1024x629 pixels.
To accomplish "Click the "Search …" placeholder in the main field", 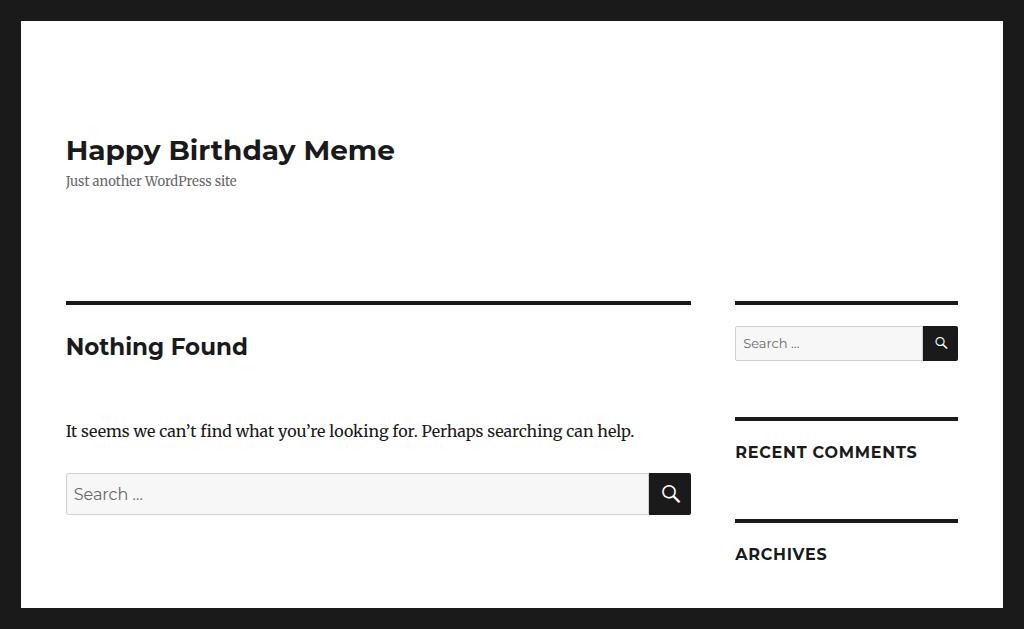I will coord(108,494).
